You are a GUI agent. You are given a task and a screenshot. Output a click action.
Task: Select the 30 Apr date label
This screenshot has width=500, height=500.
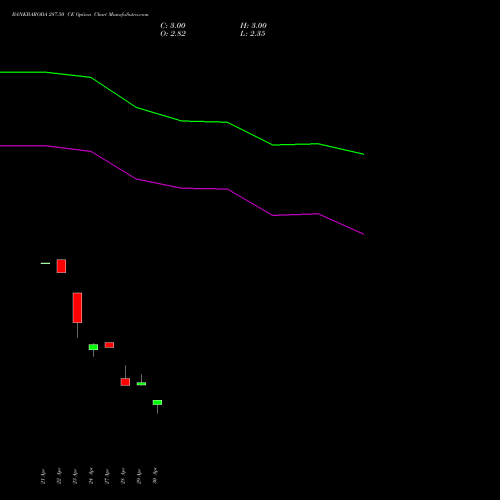click(155, 476)
